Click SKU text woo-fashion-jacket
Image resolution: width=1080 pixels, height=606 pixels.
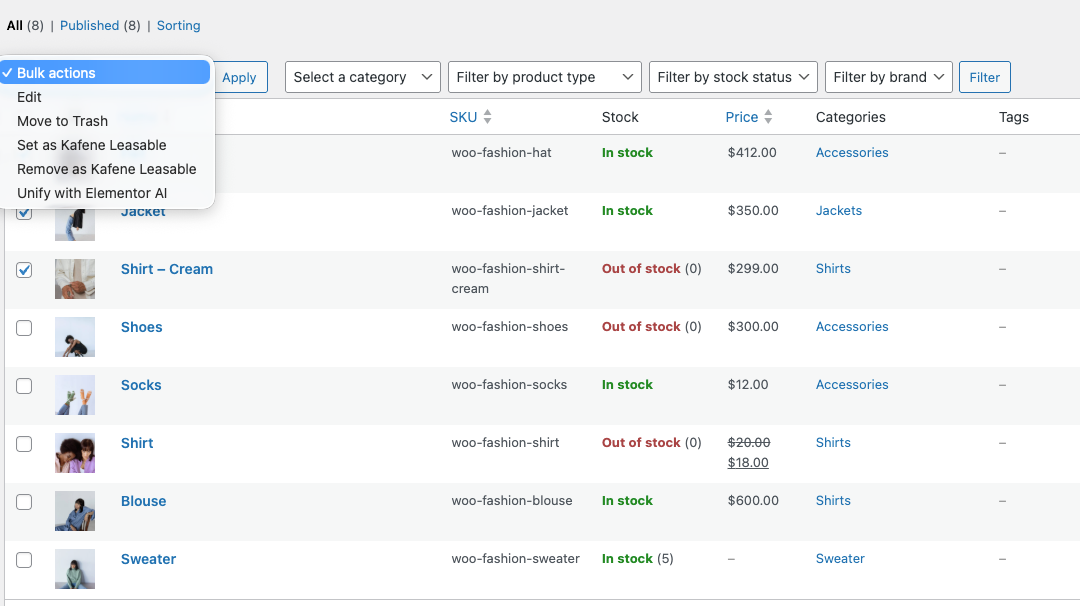pos(510,211)
